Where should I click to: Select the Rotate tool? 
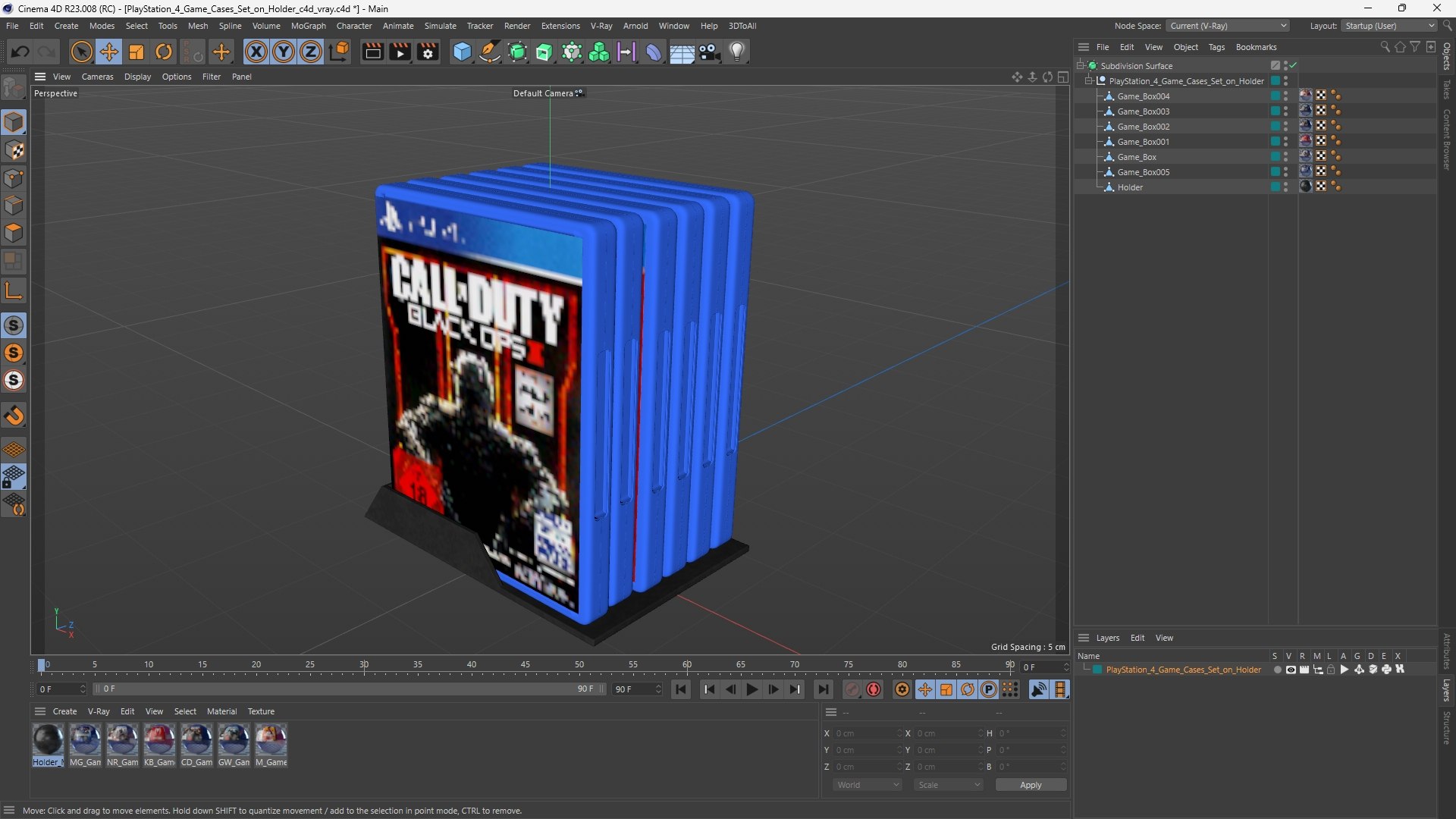[x=164, y=52]
